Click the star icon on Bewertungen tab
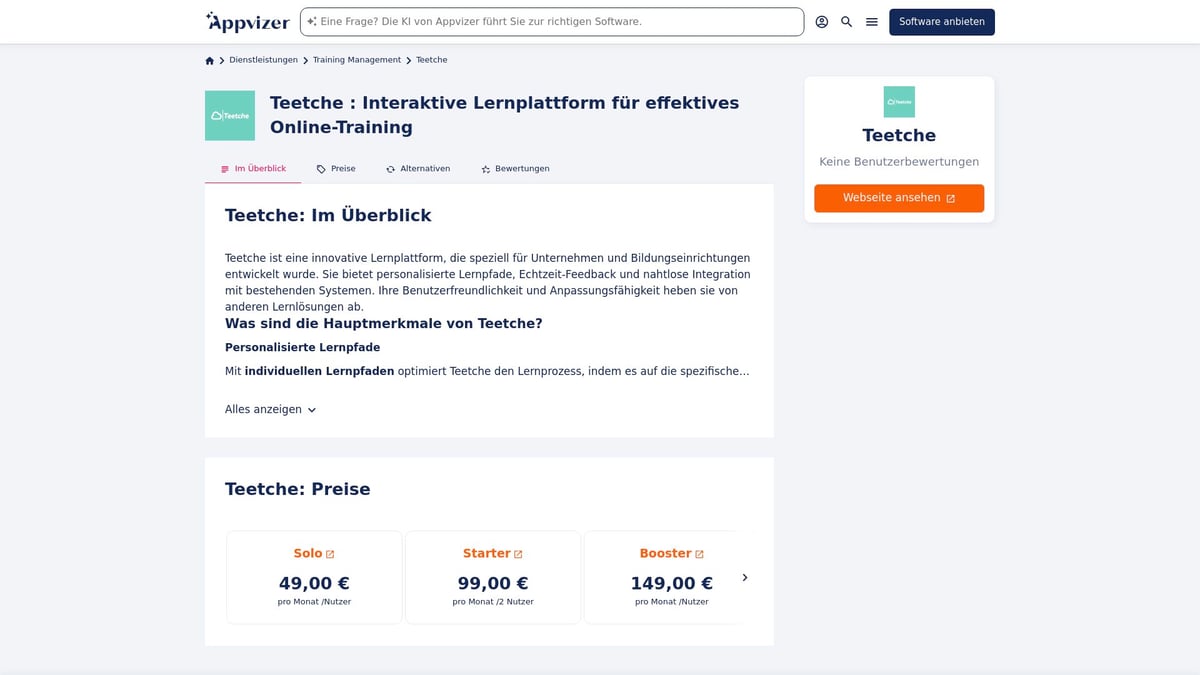The height and width of the screenshot is (675, 1200). pos(486,169)
